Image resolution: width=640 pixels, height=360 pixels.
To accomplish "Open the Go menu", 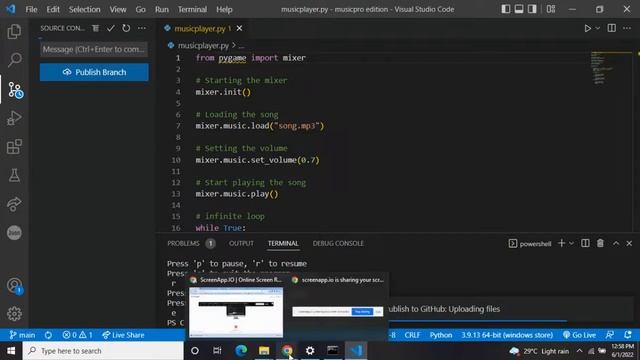I will [140, 9].
